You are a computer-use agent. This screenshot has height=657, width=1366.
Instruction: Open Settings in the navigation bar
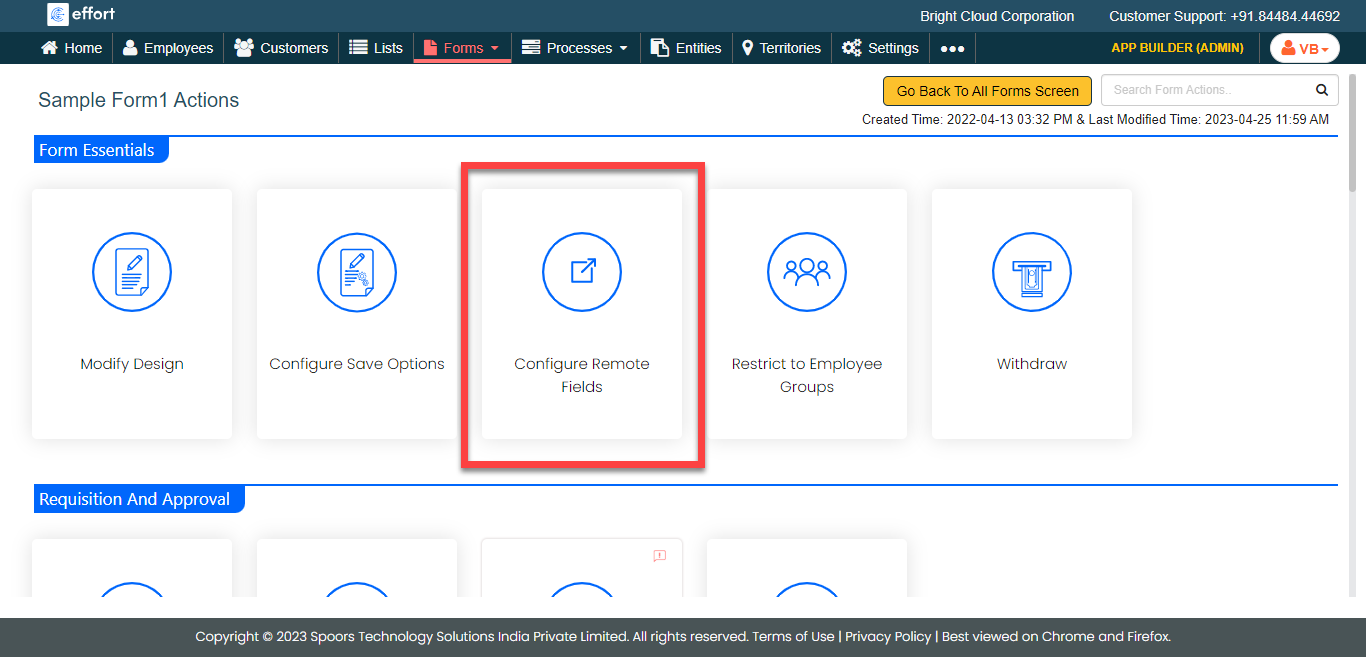[x=880, y=48]
